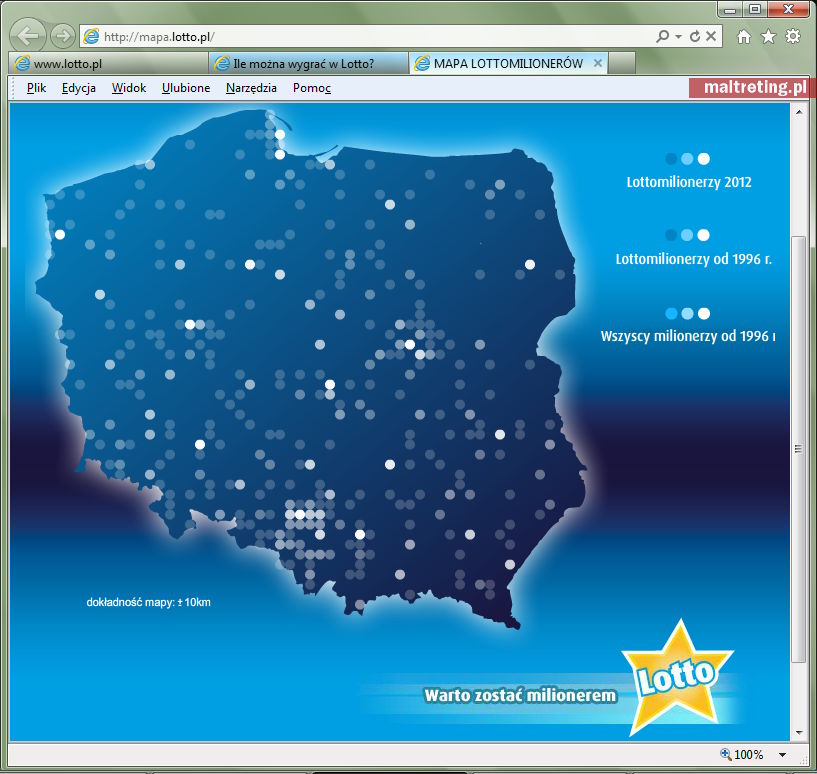Close the MAPA LOTTOMILIONERÓW tab
This screenshot has width=817, height=774.
[598, 63]
